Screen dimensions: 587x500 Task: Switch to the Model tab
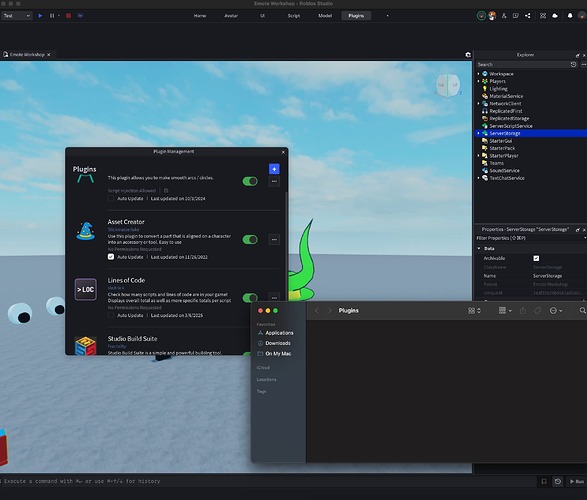tap(325, 16)
